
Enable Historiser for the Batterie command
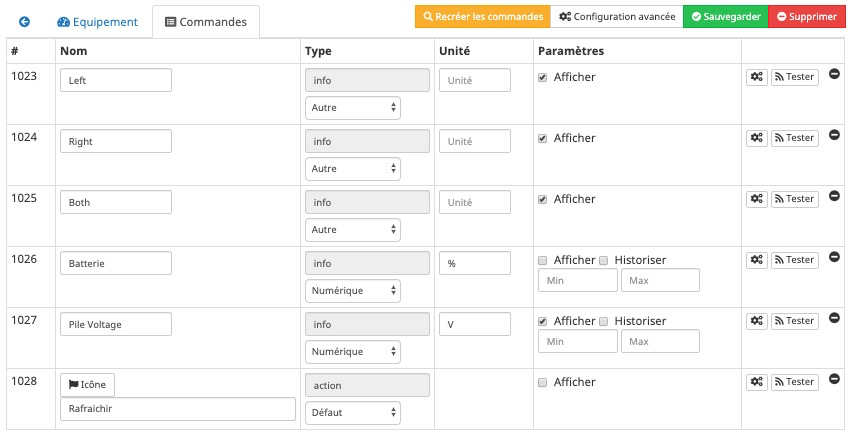click(604, 260)
